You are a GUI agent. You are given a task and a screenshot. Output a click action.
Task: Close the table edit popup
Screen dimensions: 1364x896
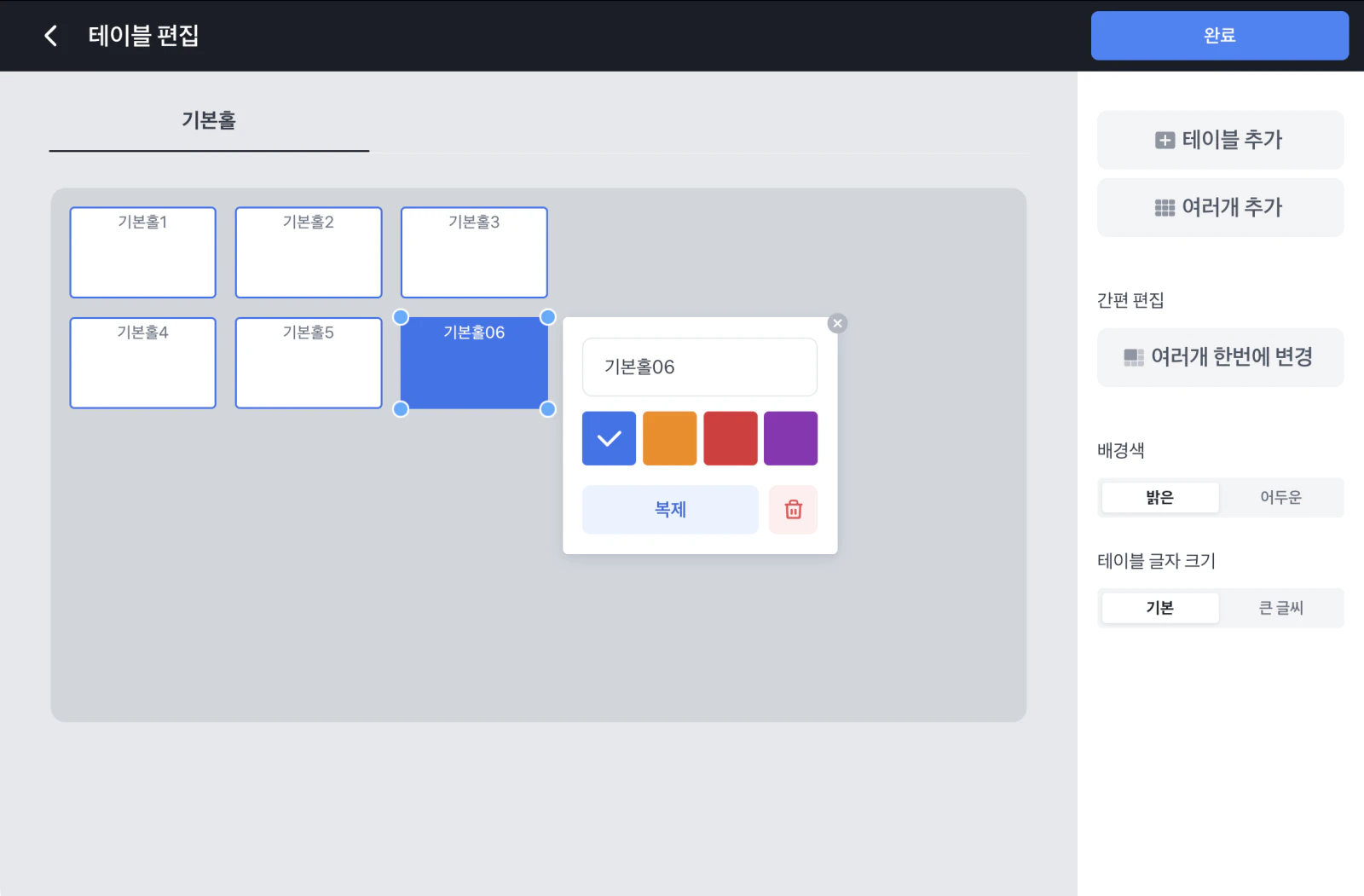[x=837, y=323]
